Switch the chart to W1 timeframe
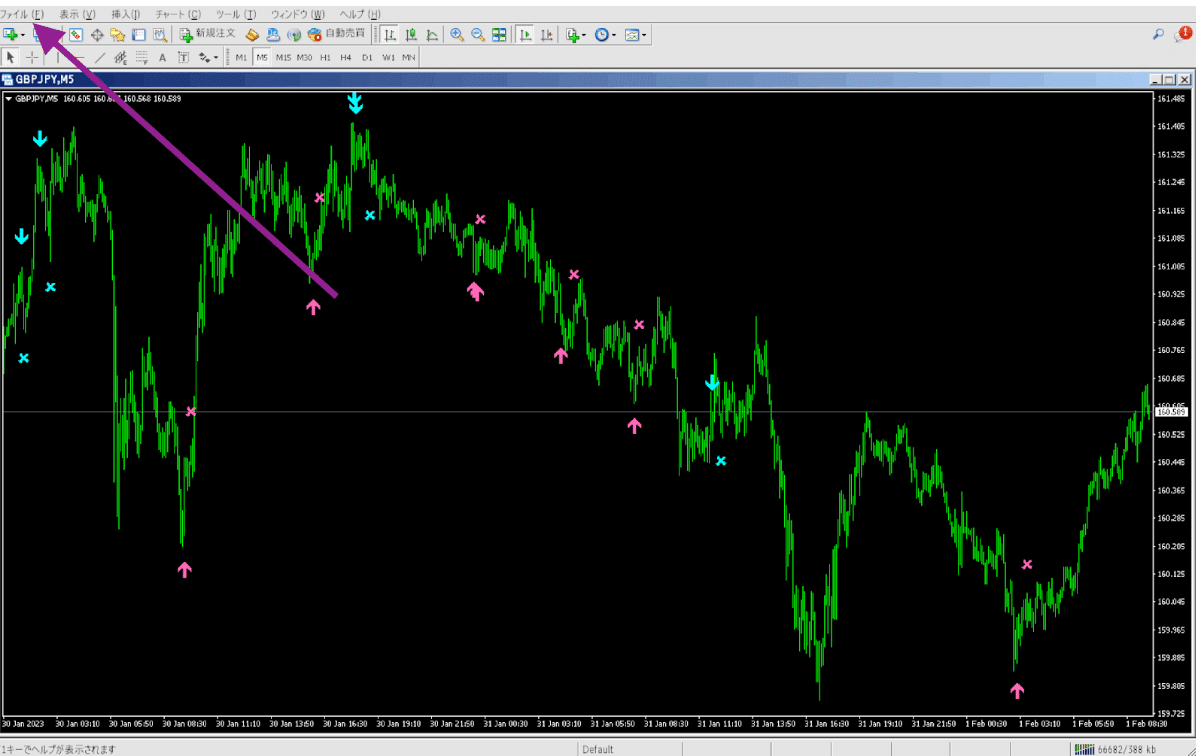Image resolution: width=1196 pixels, height=756 pixels. [388, 57]
